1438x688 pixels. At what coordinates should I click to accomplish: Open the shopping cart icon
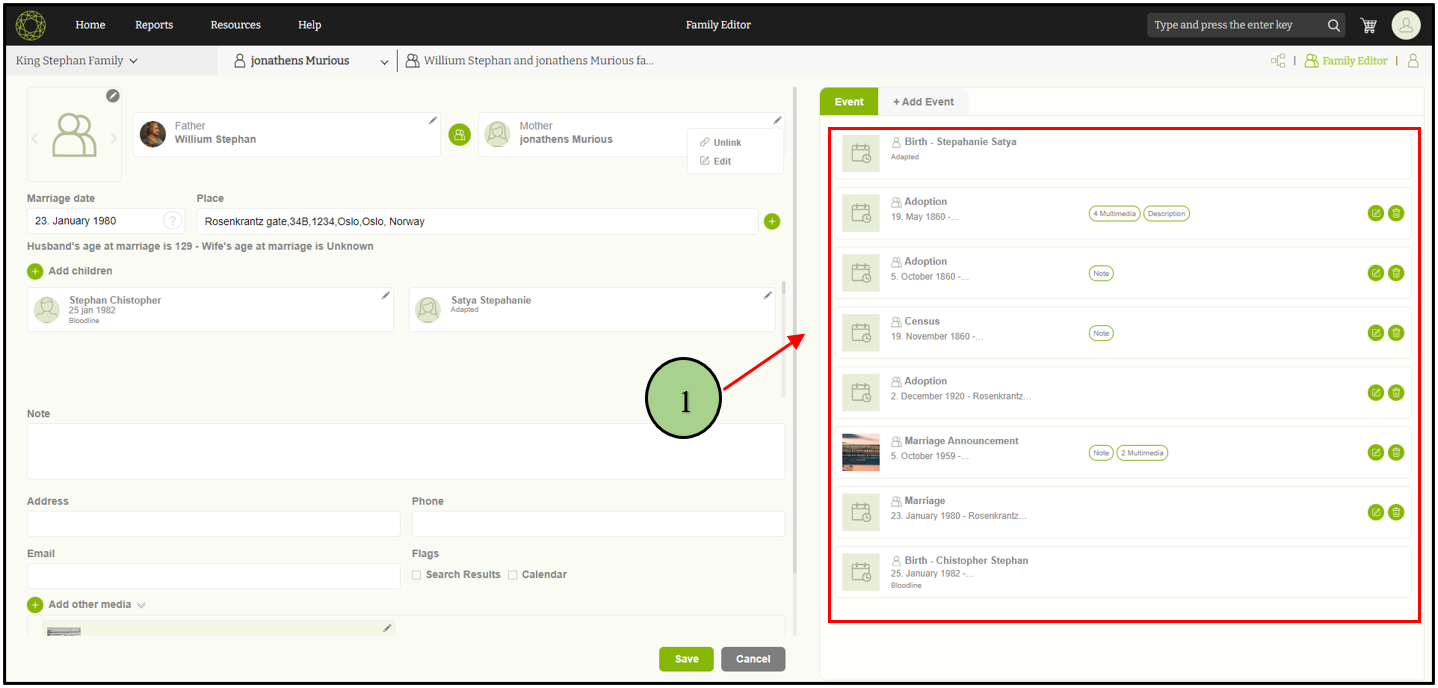click(x=1369, y=25)
